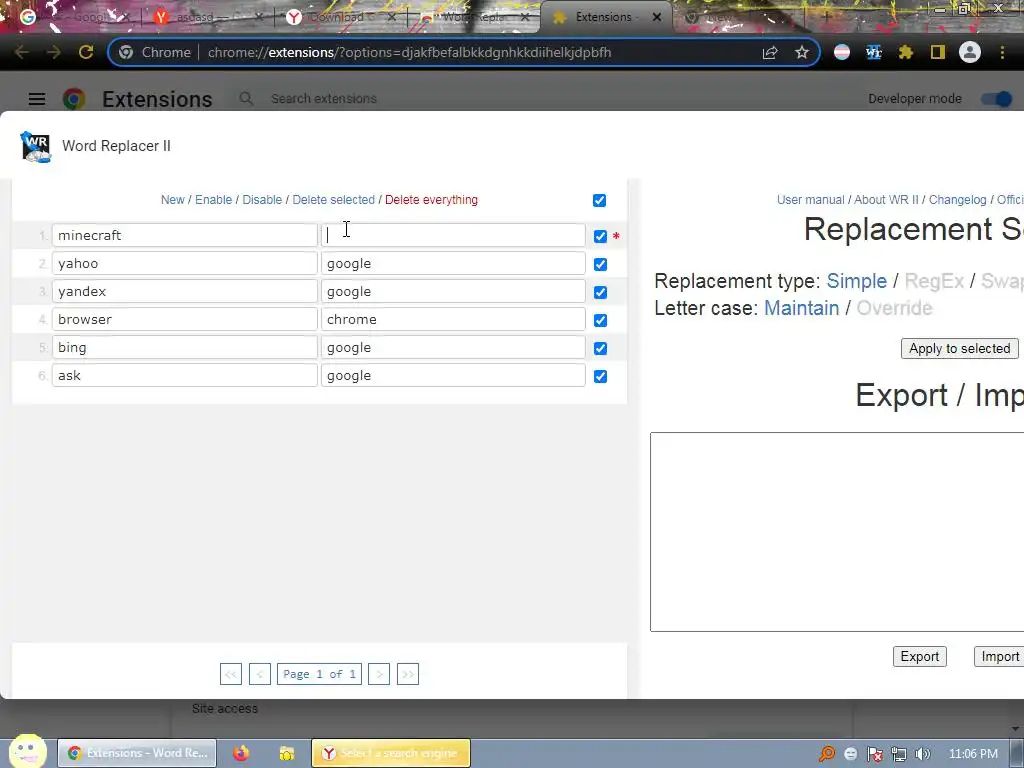1024x768 pixels.
Task: Uncheck the minecraft row checkbox
Action: coord(600,236)
